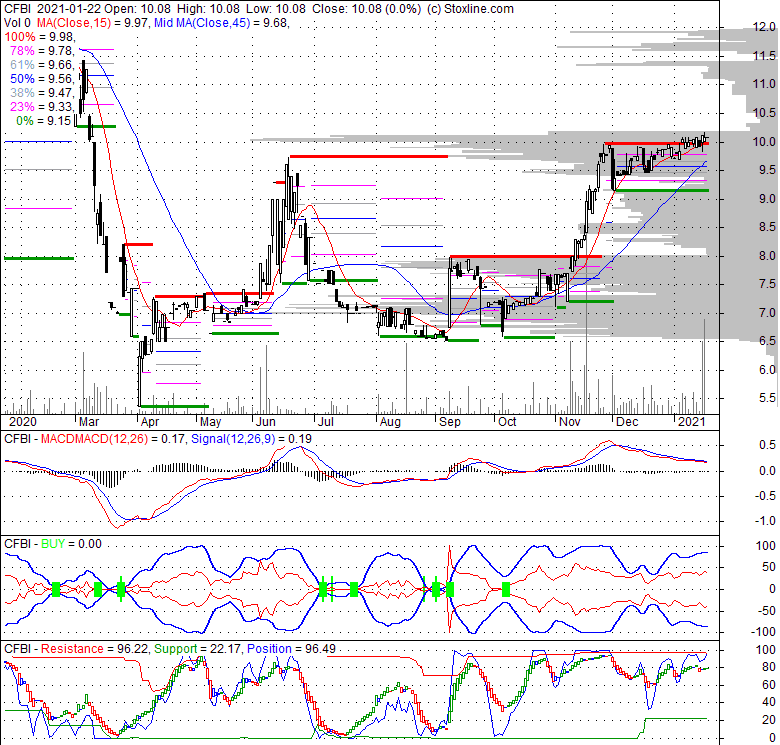Click the Vol 0 label
780x745 pixels.
tap(17, 22)
